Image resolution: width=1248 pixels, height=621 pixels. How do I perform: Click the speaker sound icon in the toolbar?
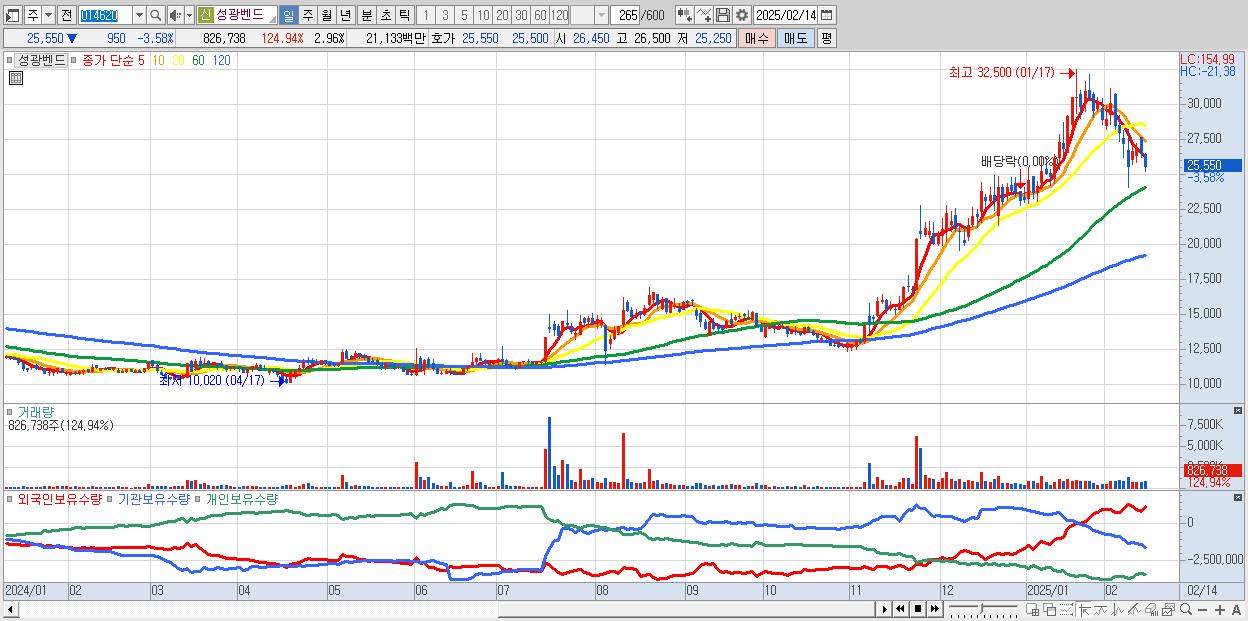pos(174,15)
